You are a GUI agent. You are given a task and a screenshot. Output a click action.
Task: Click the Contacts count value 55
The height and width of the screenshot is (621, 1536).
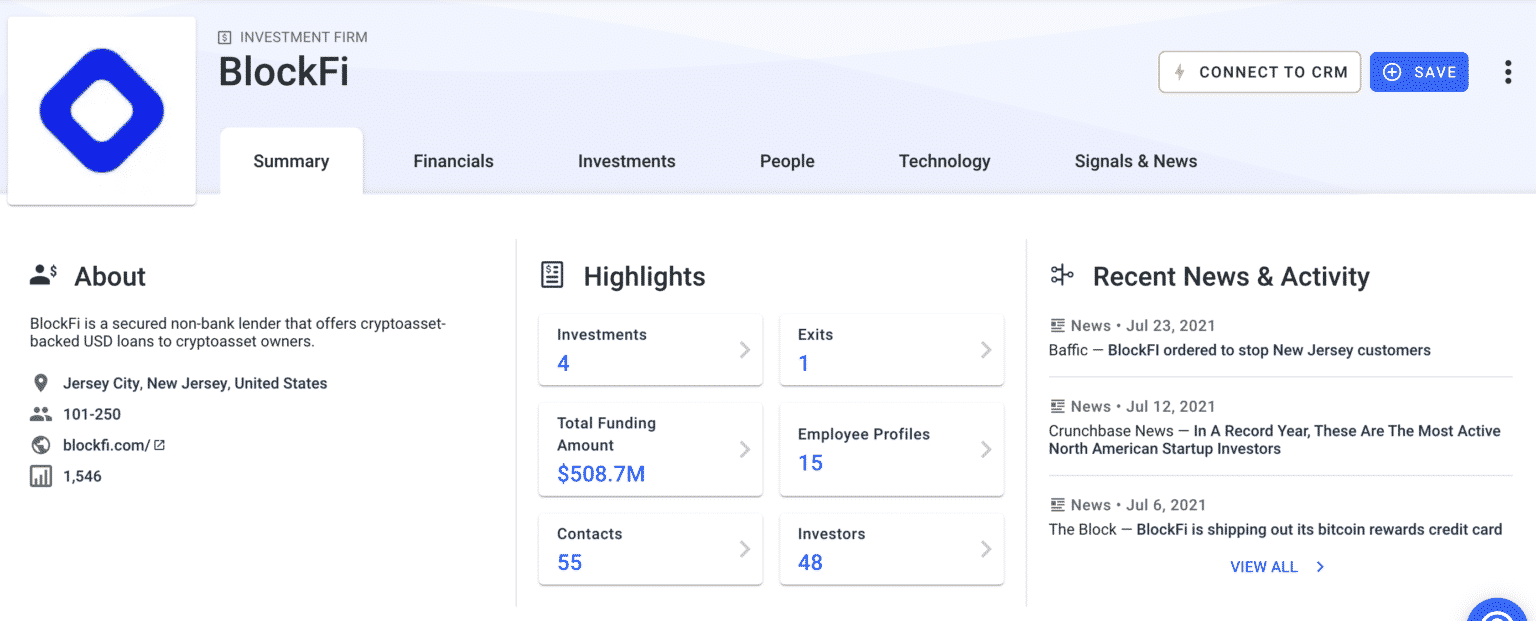(x=570, y=562)
